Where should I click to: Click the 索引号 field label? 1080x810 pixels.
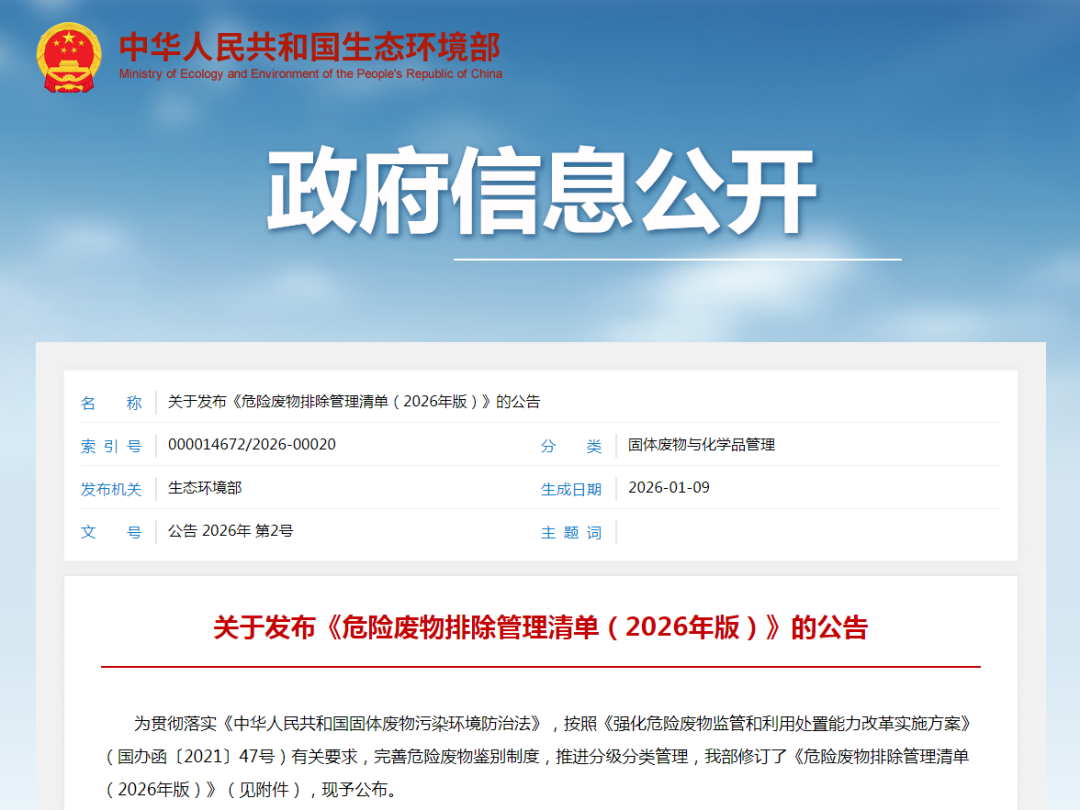pos(111,446)
